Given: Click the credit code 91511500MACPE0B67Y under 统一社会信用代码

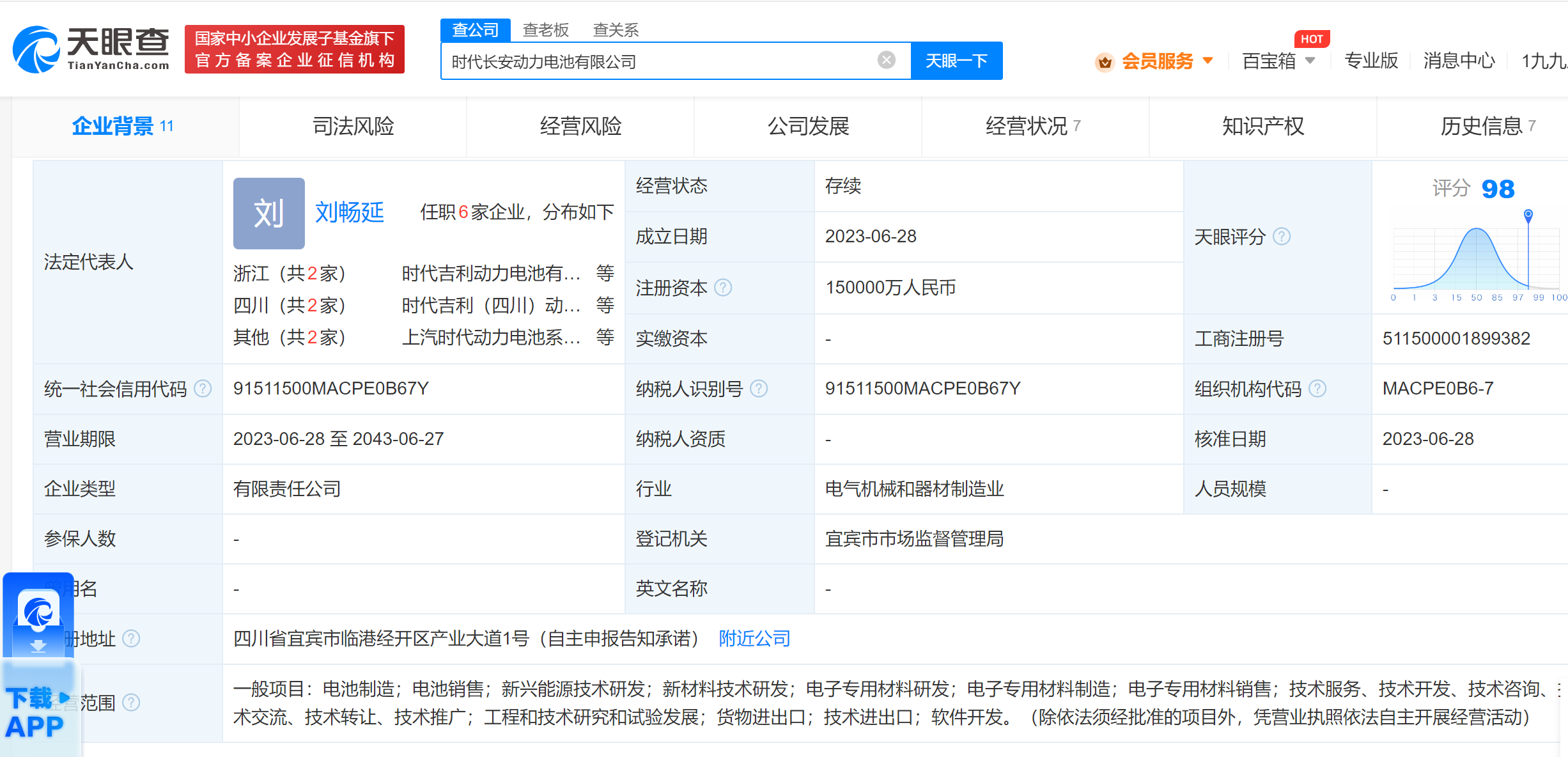Looking at the screenshot, I should tap(331, 389).
